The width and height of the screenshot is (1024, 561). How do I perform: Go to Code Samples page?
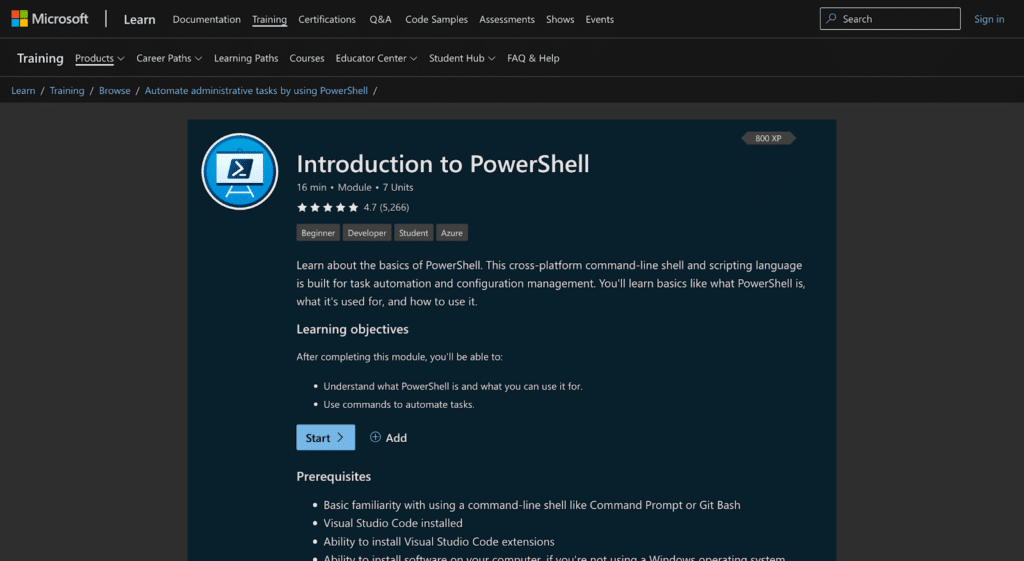coord(436,19)
